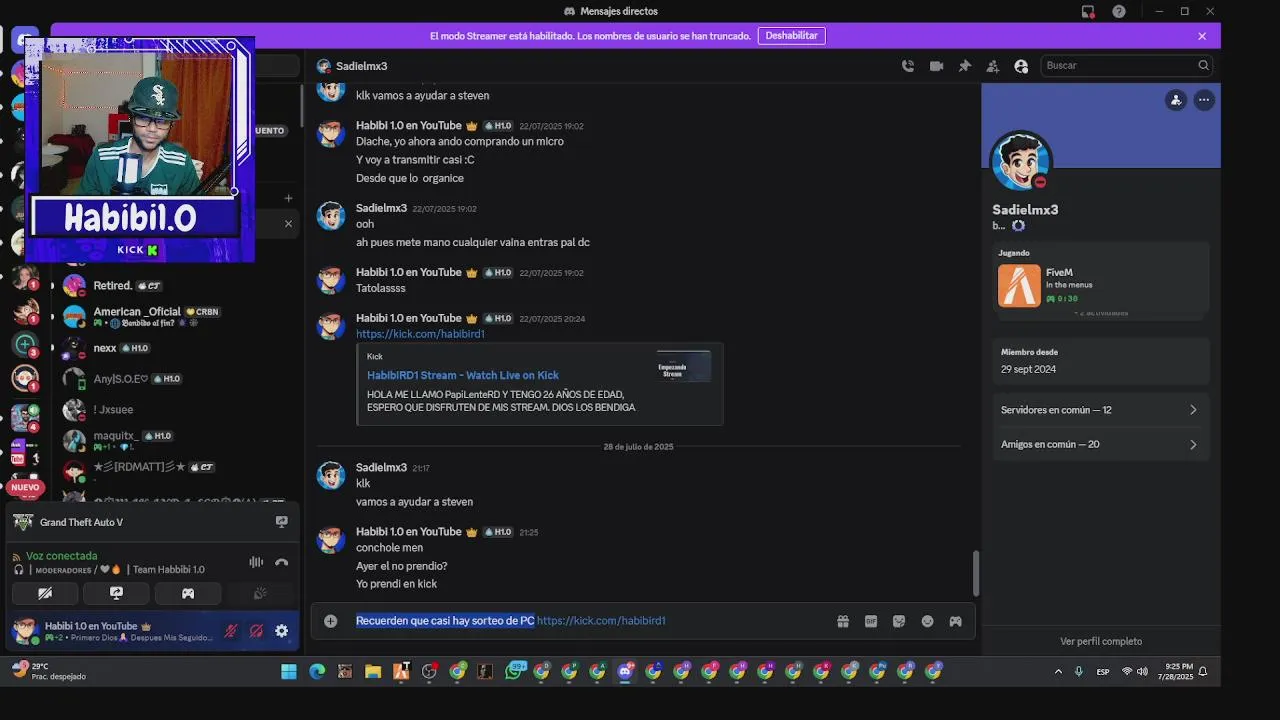Unmute the microphone in user panel
1280x720 pixels.
(231, 631)
